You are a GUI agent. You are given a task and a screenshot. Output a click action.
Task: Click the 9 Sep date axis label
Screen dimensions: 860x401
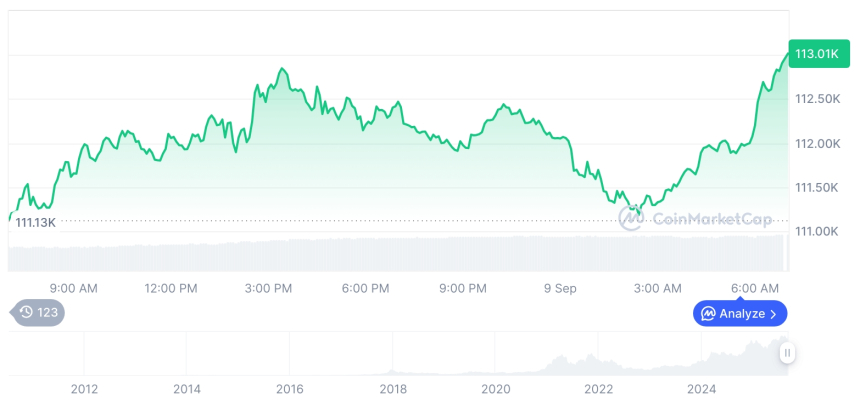(x=560, y=288)
